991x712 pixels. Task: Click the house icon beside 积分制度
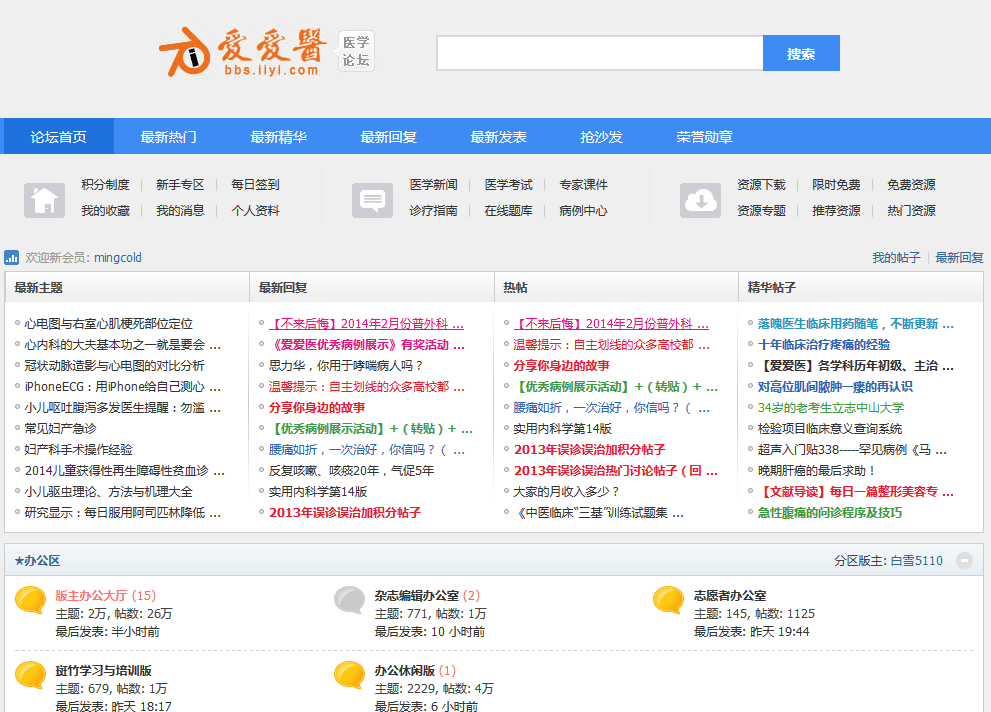coord(44,200)
